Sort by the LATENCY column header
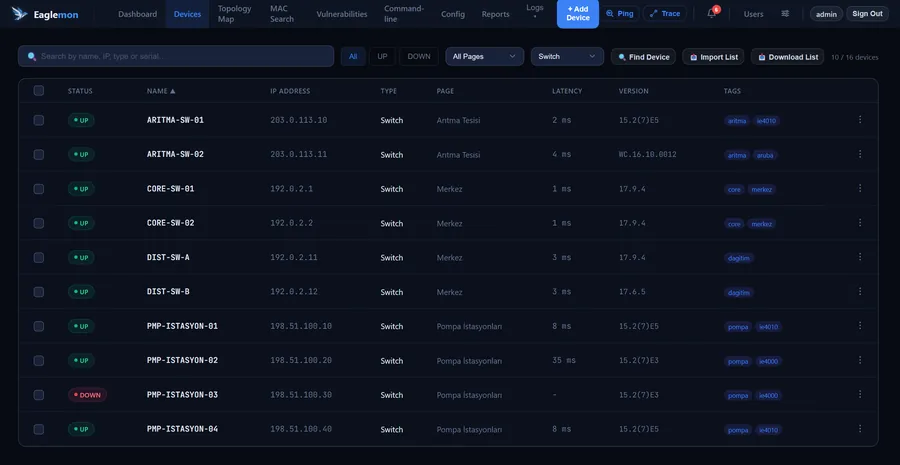The image size is (900, 465). click(567, 91)
